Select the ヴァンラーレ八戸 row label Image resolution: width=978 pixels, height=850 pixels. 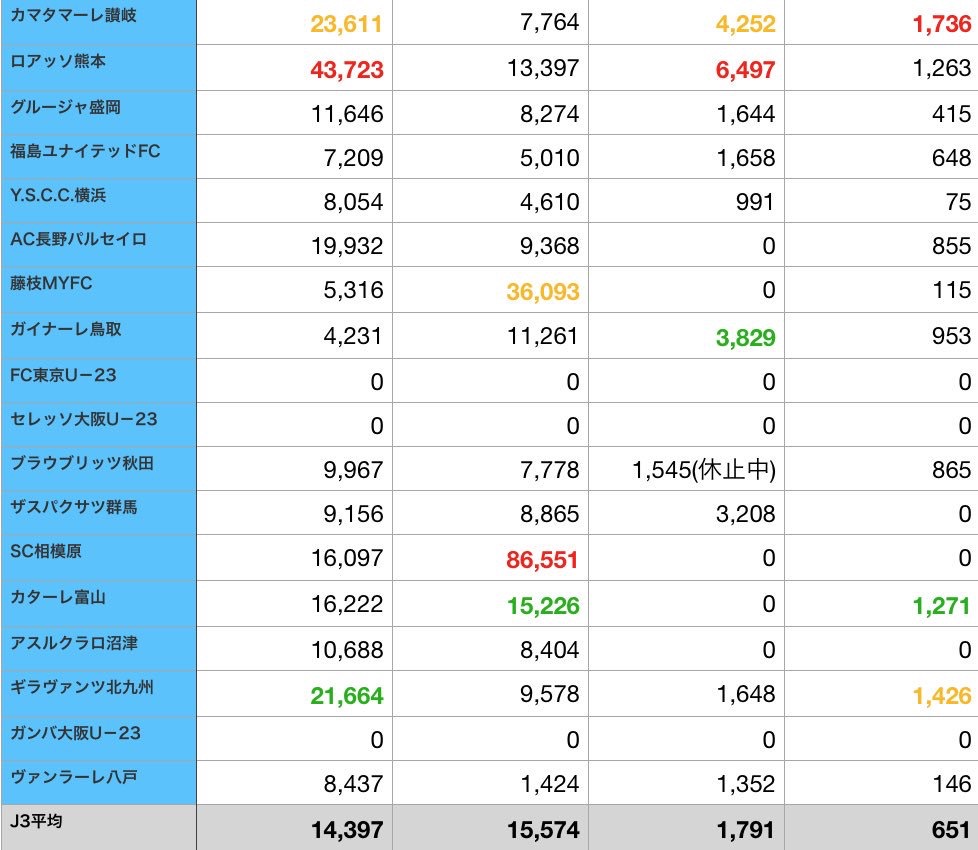point(98,782)
